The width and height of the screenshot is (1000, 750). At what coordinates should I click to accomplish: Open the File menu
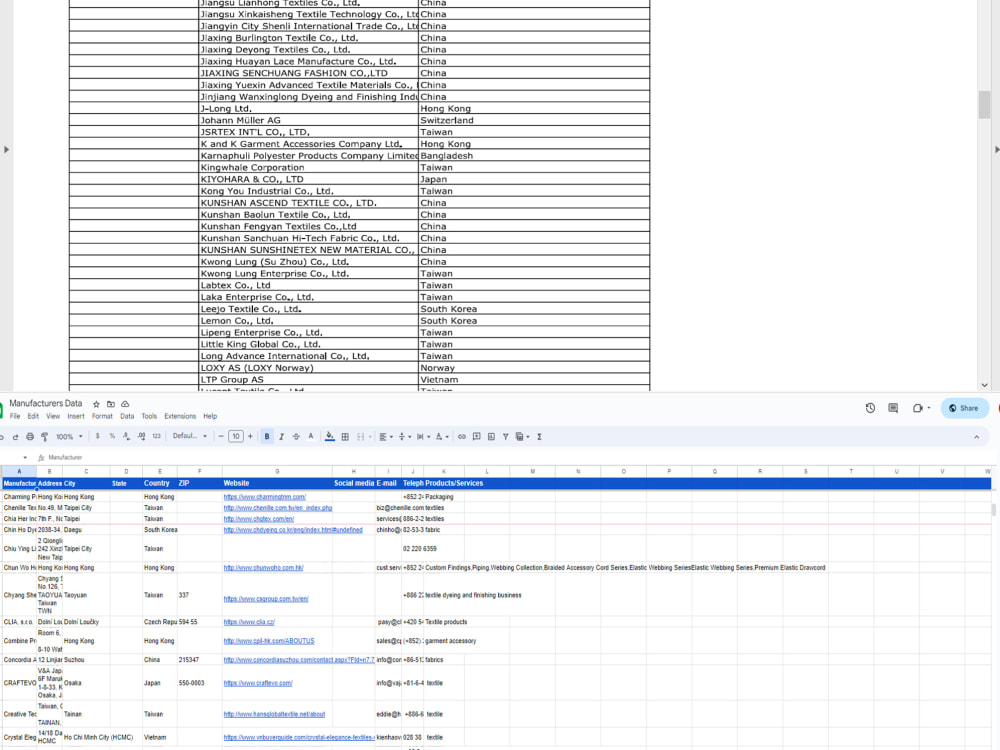point(15,416)
